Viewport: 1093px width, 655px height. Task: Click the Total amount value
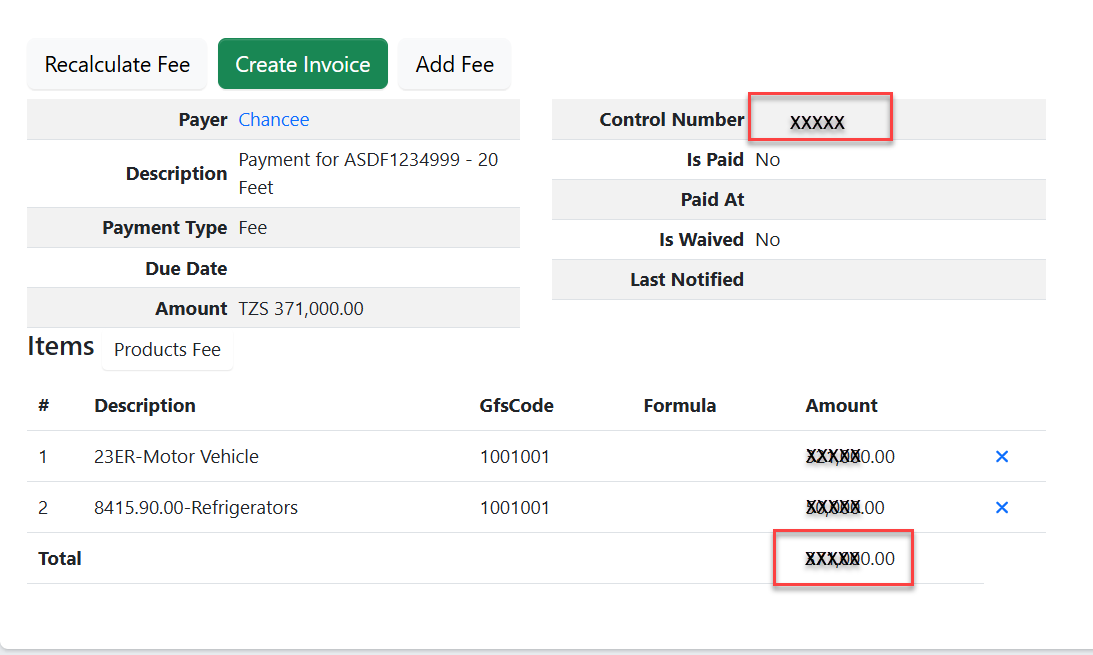point(850,559)
